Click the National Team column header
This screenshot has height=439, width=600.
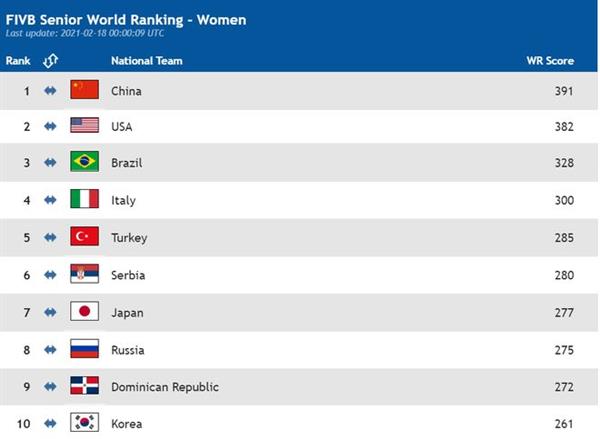(x=147, y=60)
